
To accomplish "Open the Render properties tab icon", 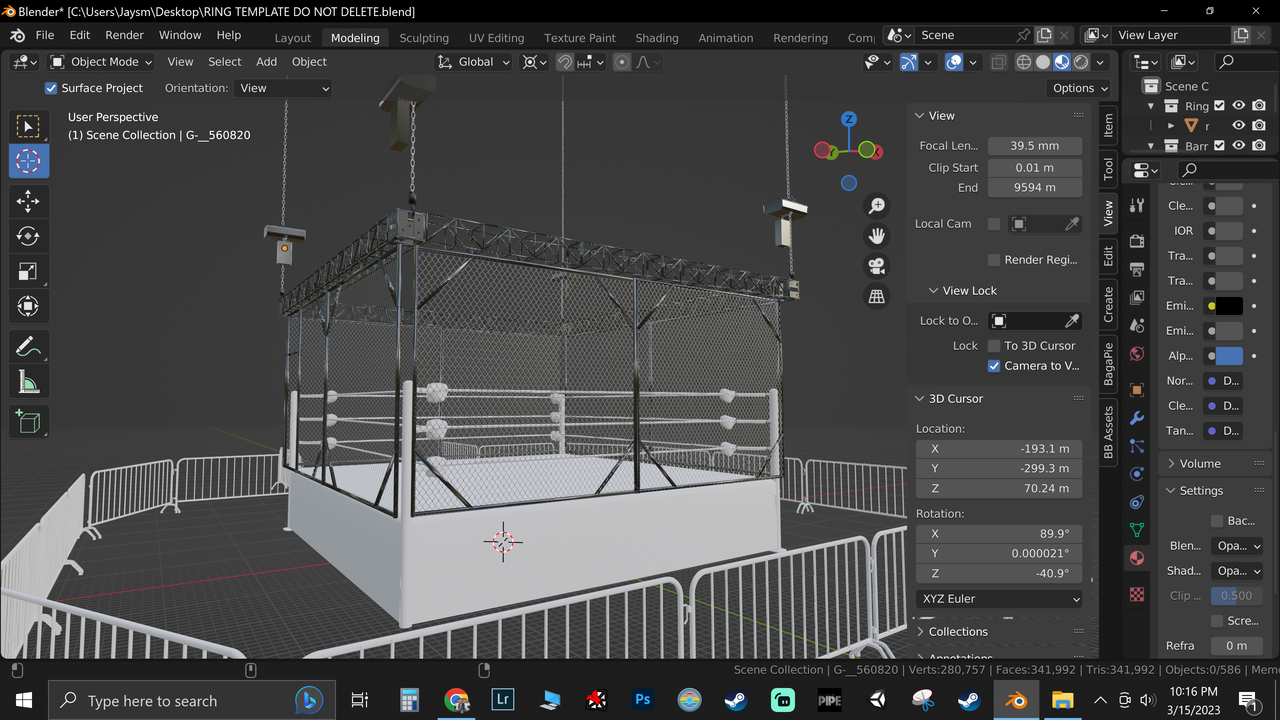I will tap(1137, 241).
